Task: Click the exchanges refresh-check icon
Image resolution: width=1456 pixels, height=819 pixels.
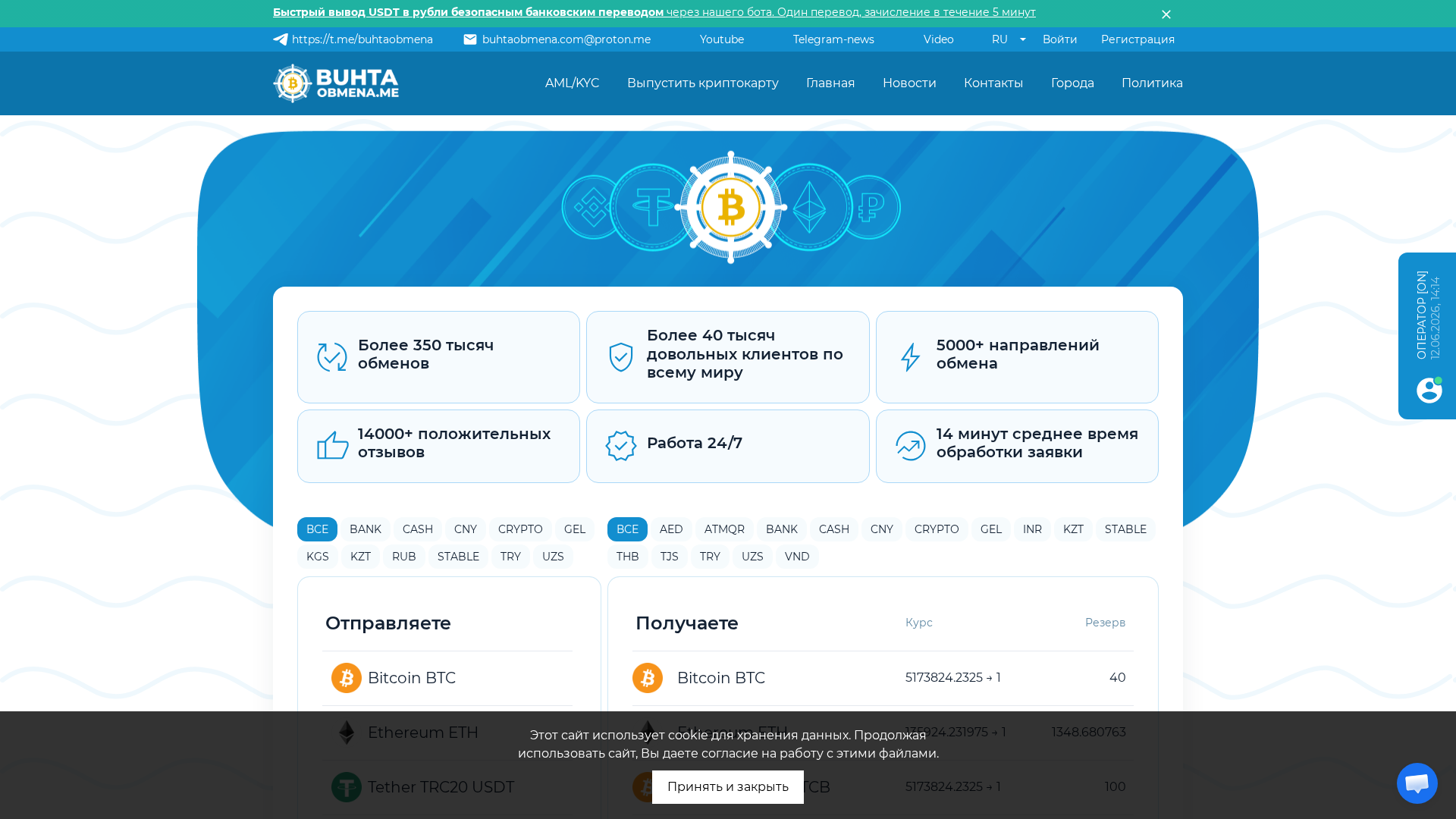Action: click(x=332, y=357)
